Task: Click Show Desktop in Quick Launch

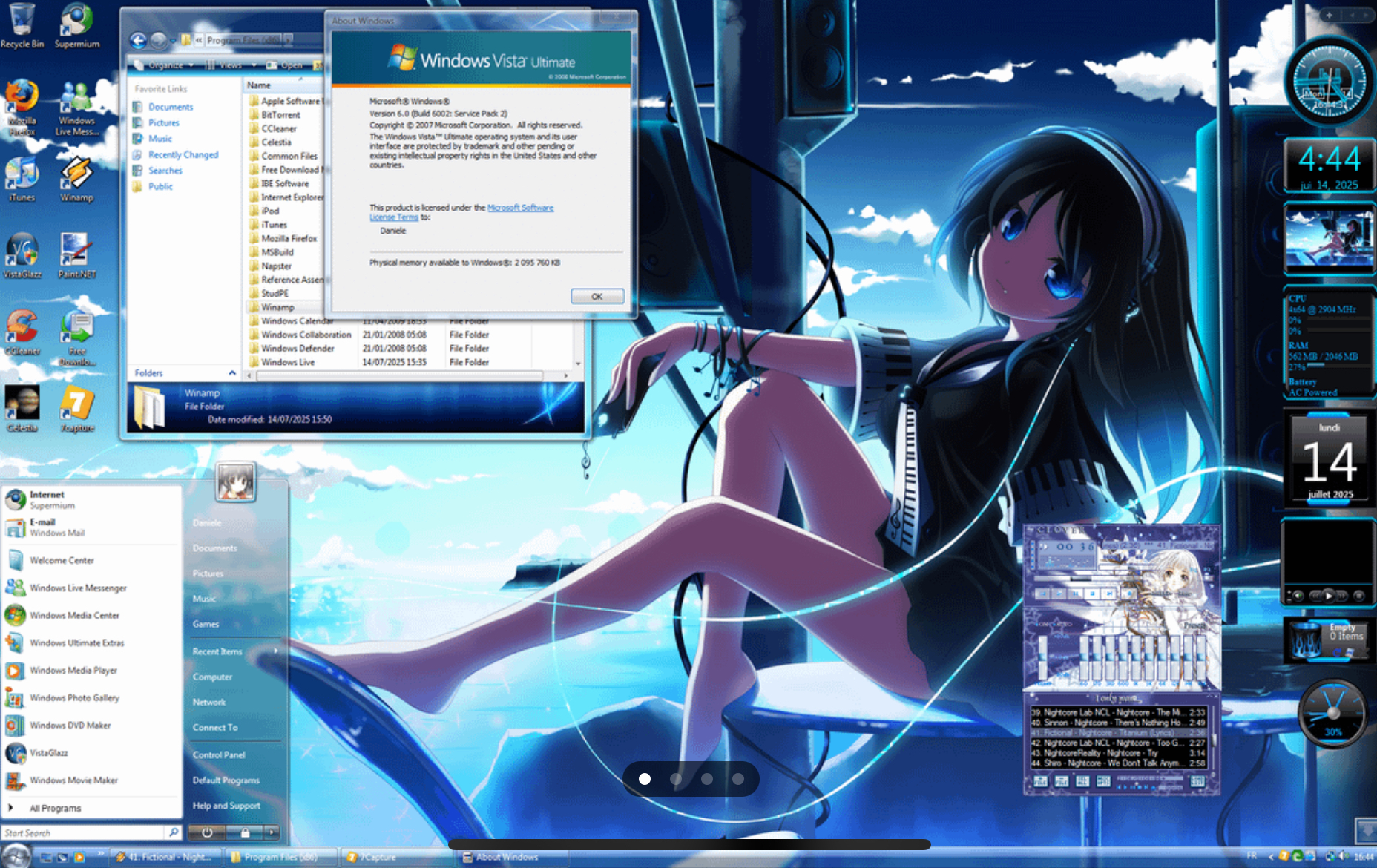Action: (x=47, y=857)
